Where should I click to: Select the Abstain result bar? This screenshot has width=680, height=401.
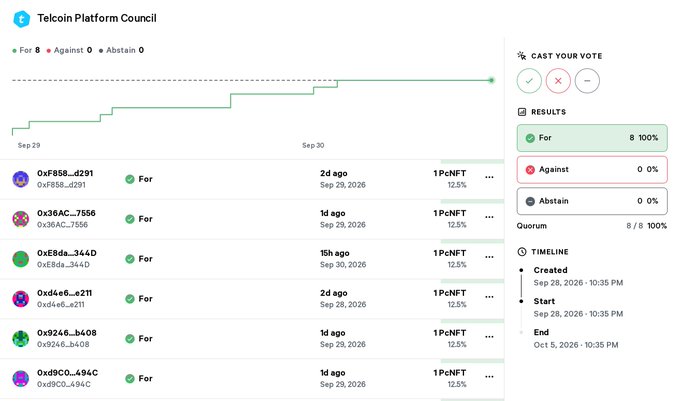(592, 201)
